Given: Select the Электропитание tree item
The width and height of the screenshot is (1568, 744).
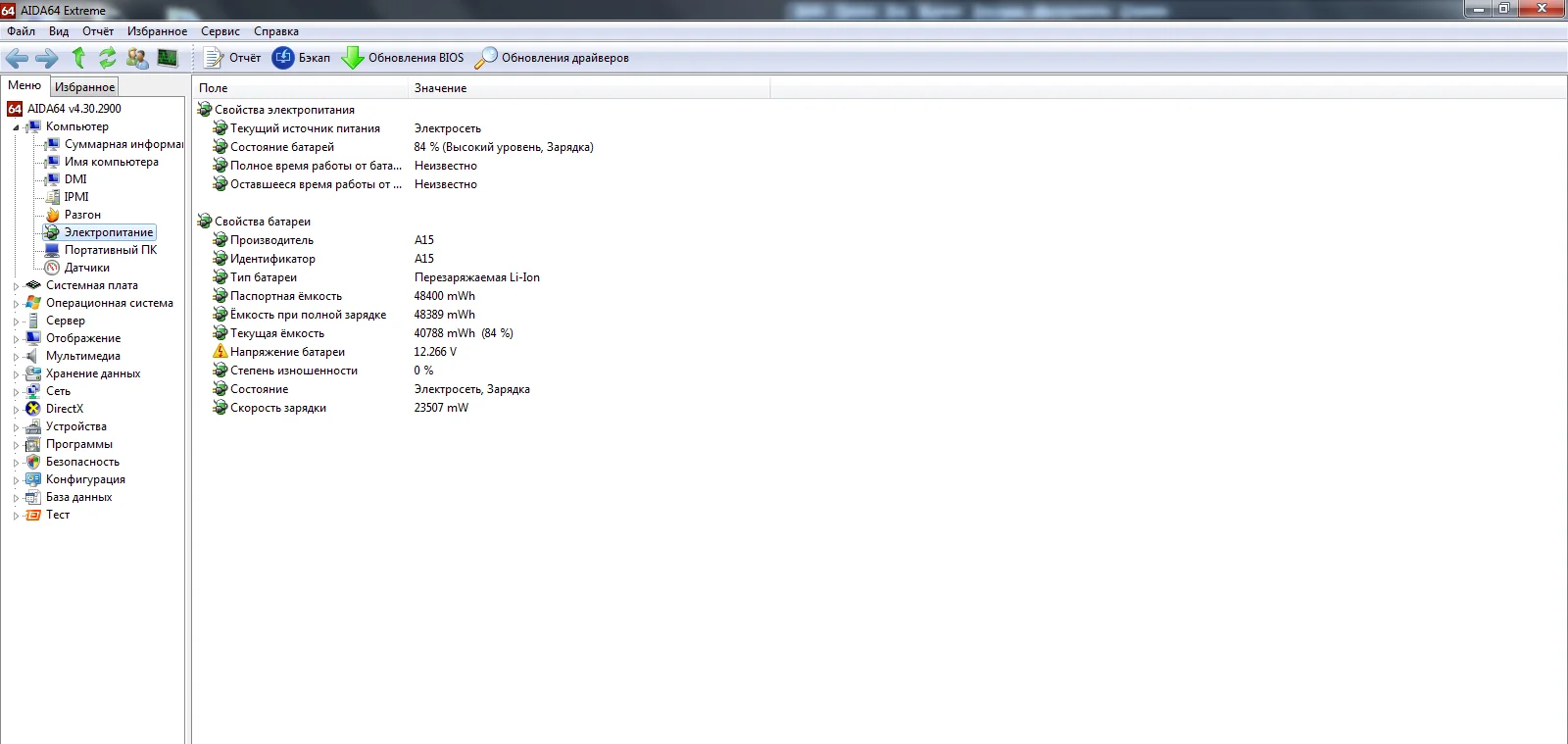Looking at the screenshot, I should click(x=109, y=232).
